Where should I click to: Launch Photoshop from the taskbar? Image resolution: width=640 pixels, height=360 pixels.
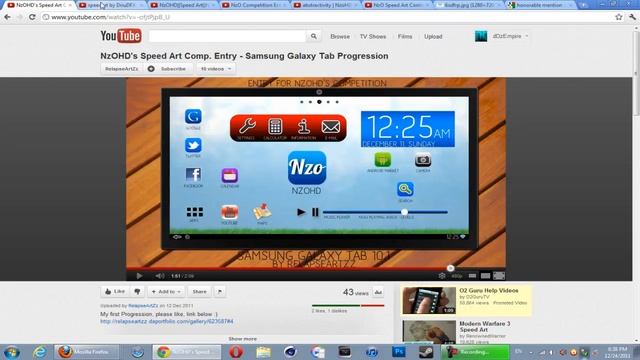point(399,352)
